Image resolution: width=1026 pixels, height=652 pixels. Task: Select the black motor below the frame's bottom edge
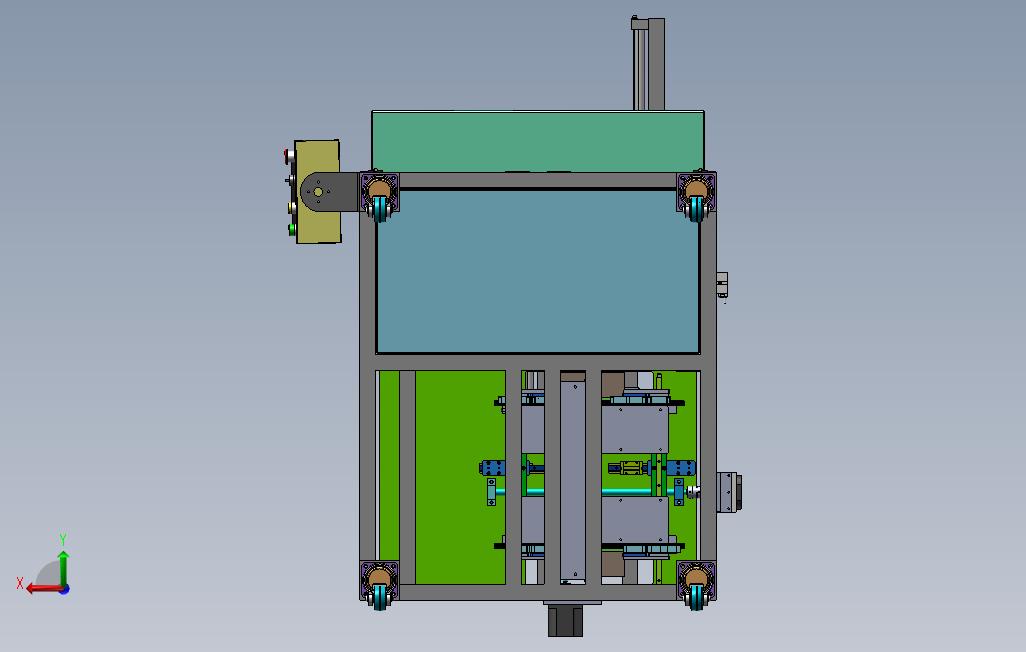[x=565, y=621]
